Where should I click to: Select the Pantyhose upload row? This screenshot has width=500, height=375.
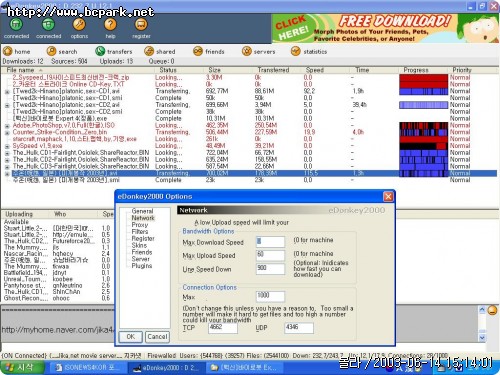[58, 285]
